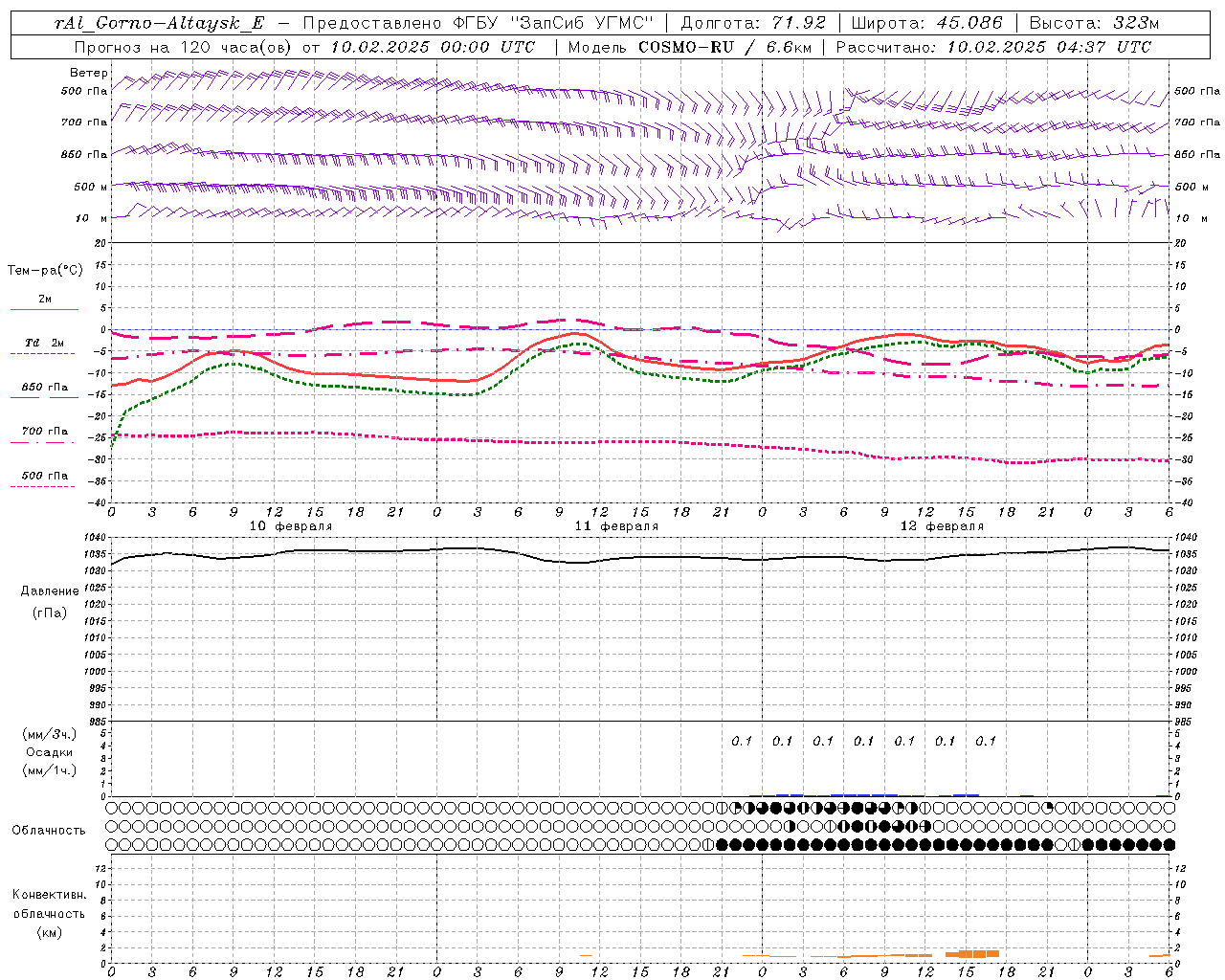Click the forecast start 10.02.2025 00:00 UTC
Viewport: 1225px width, 980px height.
(x=433, y=47)
